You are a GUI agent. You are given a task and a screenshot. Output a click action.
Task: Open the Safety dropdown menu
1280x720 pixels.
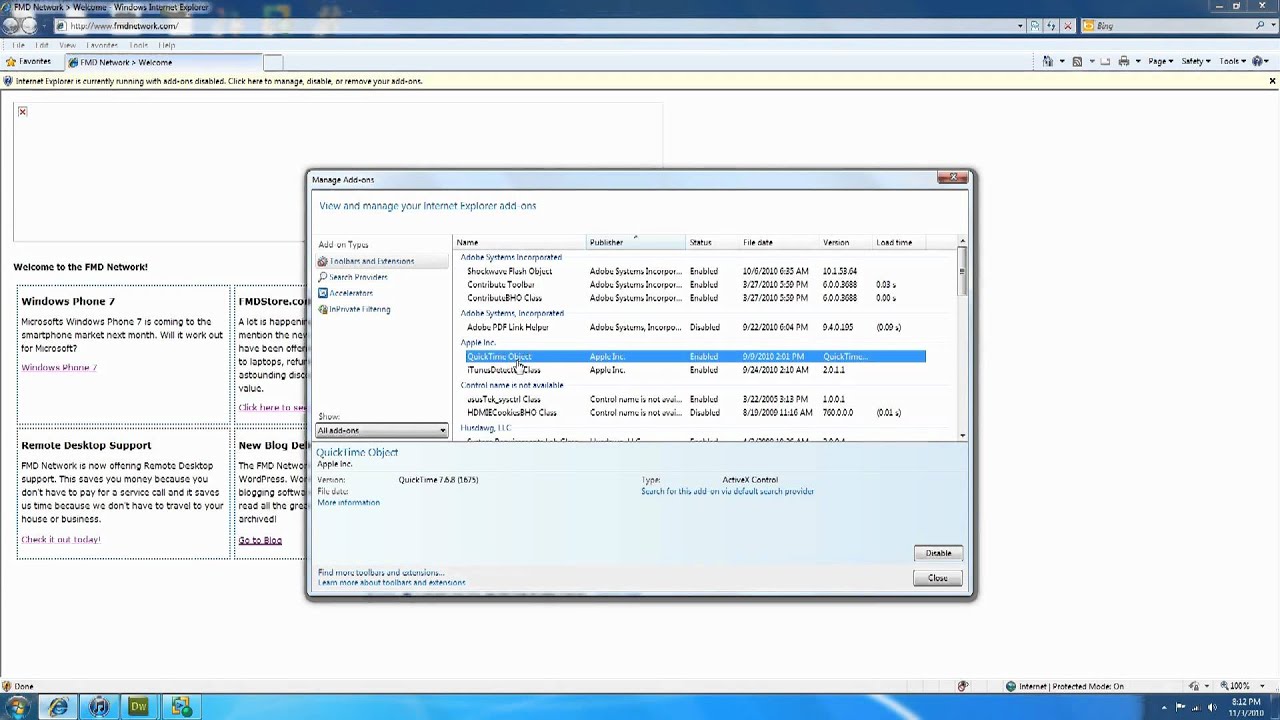click(1196, 61)
